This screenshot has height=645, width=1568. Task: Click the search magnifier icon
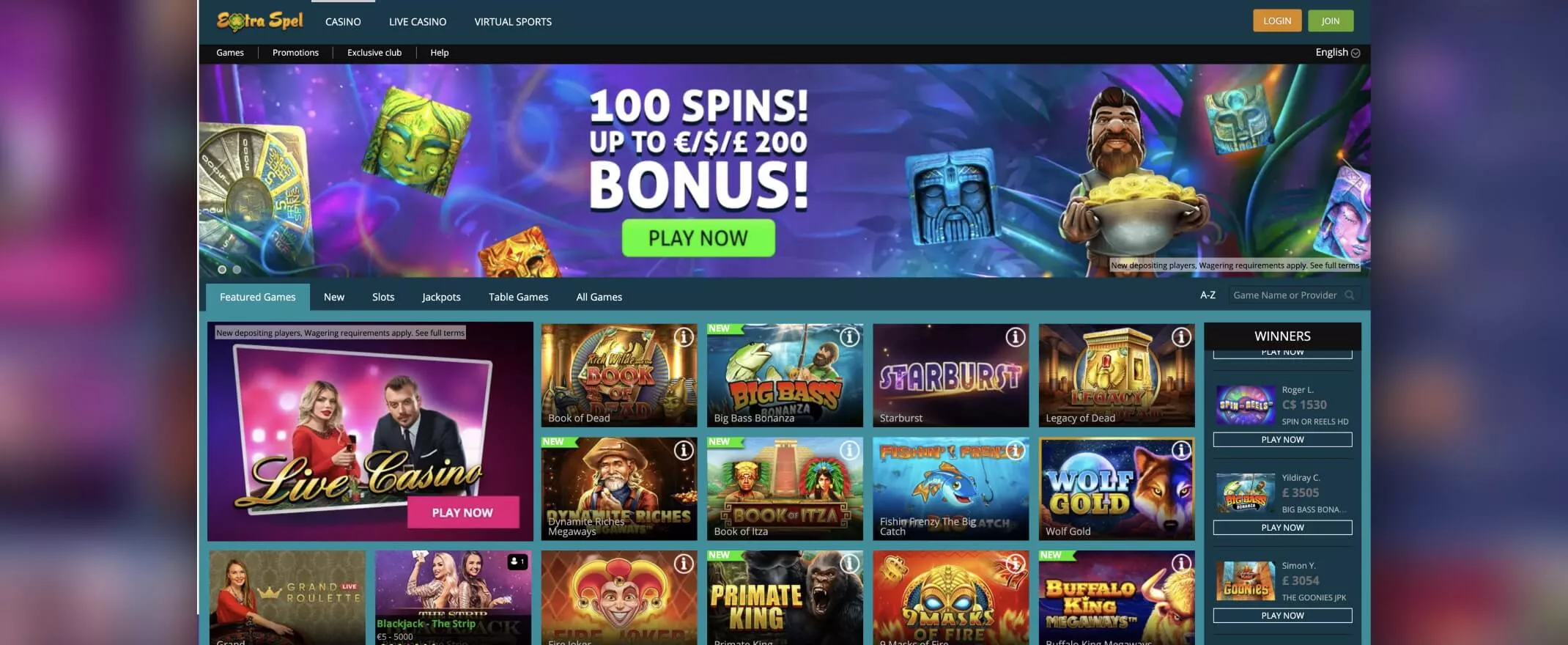1350,295
